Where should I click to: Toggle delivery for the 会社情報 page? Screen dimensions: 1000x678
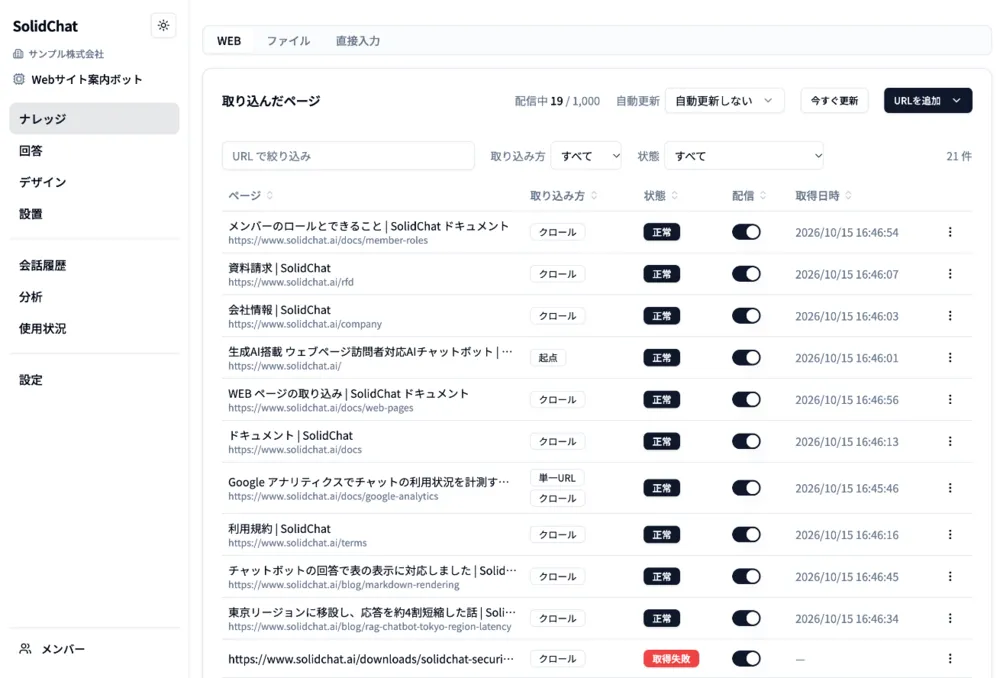click(746, 316)
